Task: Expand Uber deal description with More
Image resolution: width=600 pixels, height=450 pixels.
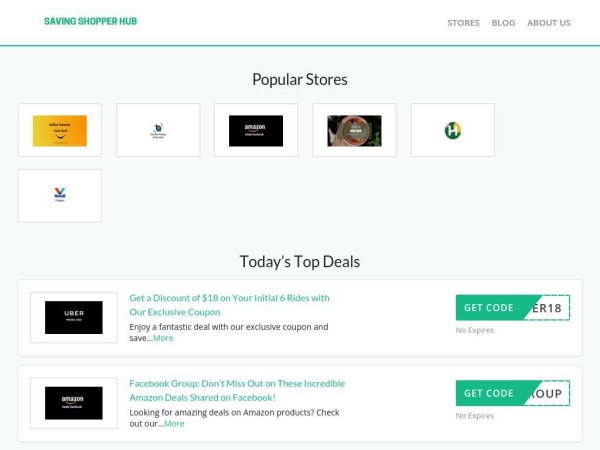Action: tap(163, 338)
